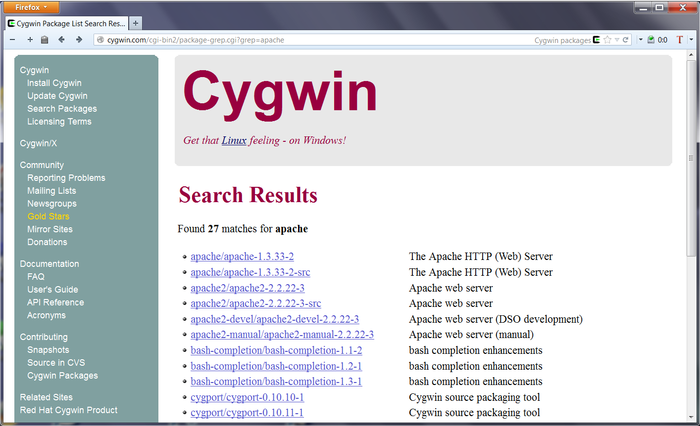Viewport: 700px width, 426px height.
Task: Open apache/apache-1.3.33-2 package link
Action: point(242,256)
